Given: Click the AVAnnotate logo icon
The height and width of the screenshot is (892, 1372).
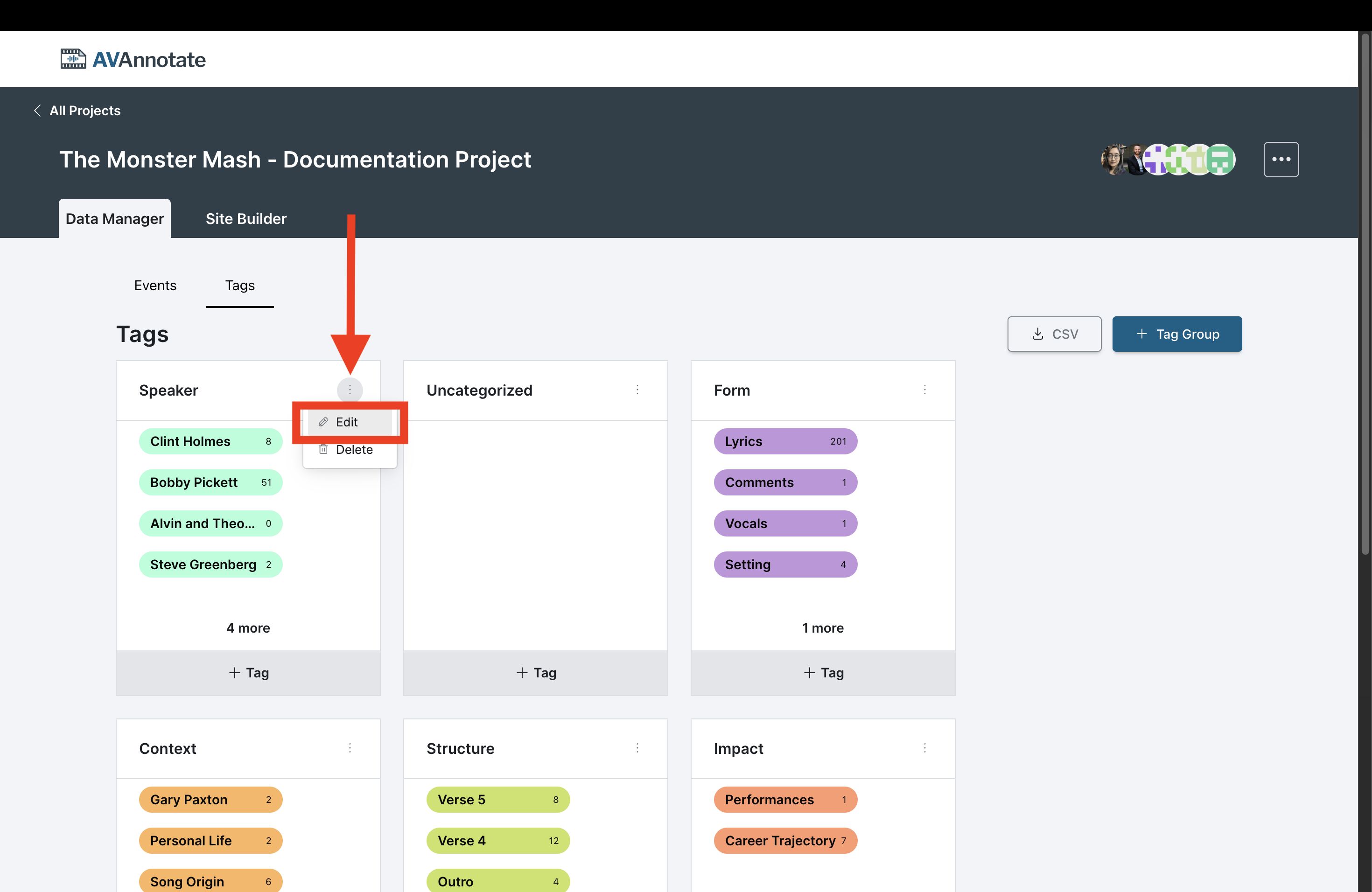Looking at the screenshot, I should 73,59.
